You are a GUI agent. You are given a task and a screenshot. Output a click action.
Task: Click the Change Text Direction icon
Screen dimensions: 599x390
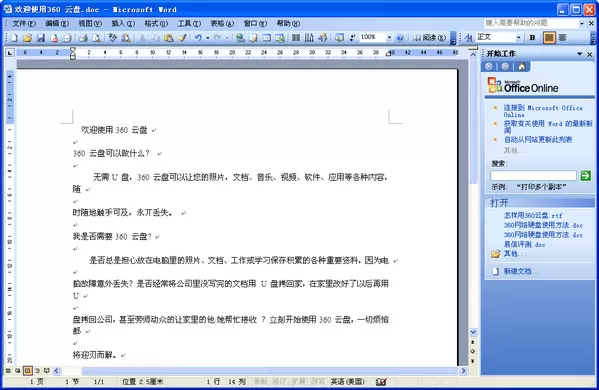[309, 38]
